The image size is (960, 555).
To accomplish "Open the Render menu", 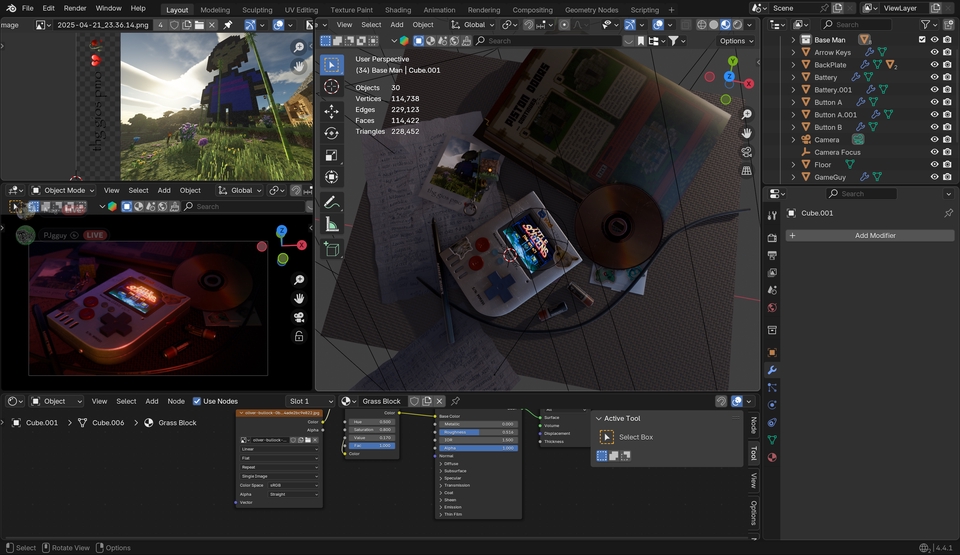I will pyautogui.click(x=75, y=8).
